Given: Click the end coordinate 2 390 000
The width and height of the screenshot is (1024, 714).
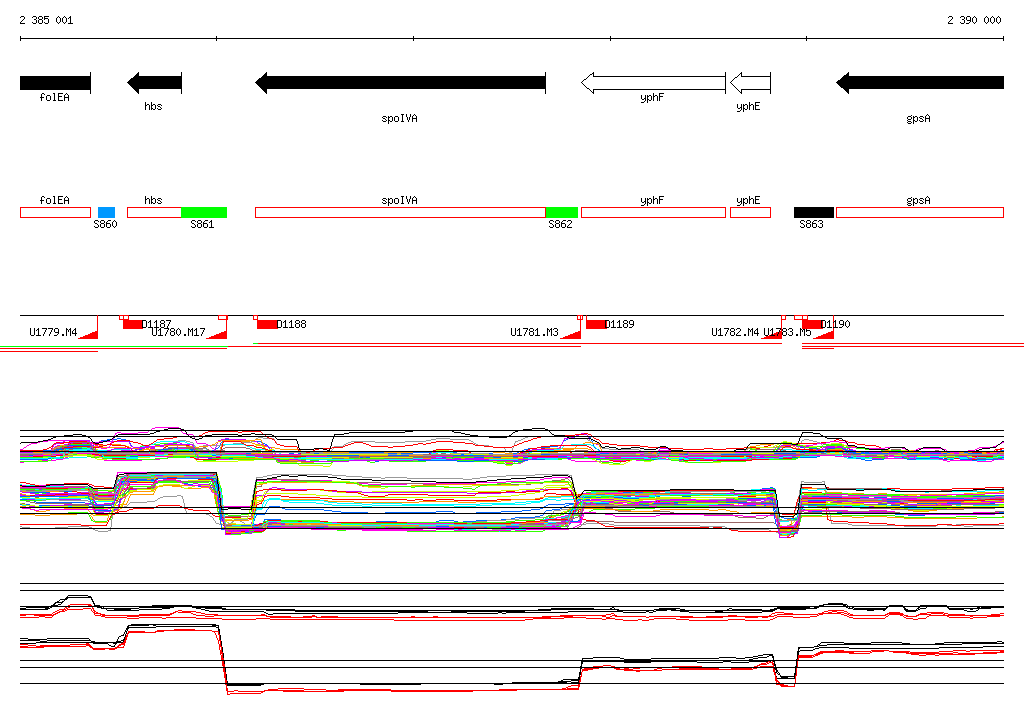Looking at the screenshot, I should coord(974,20).
